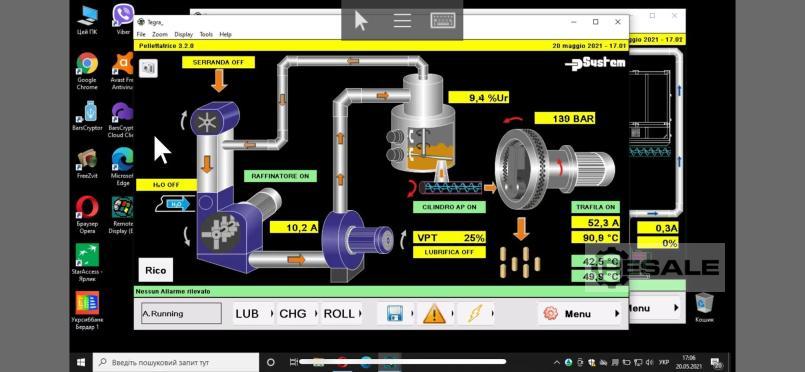805x372 pixels.
Task: Click the keyboard icon in remote toolbar
Action: [443, 21]
